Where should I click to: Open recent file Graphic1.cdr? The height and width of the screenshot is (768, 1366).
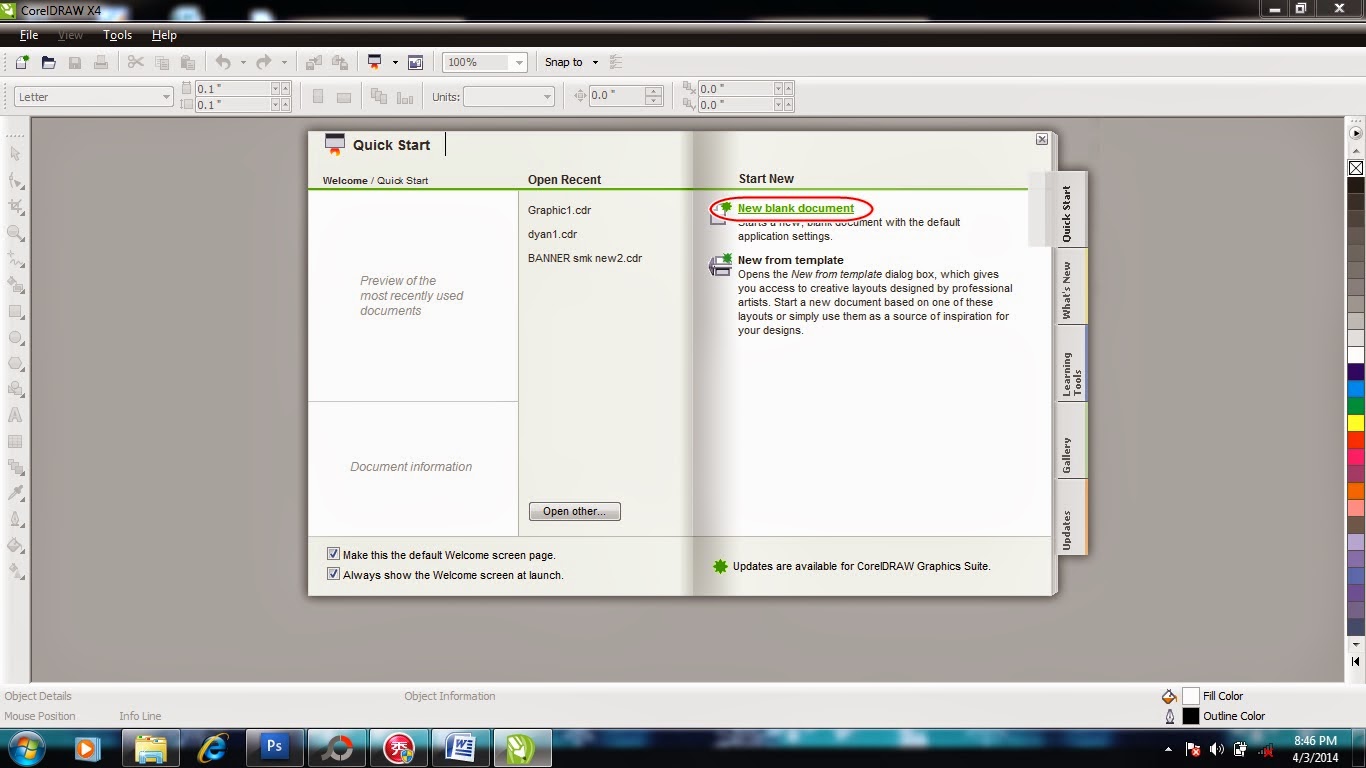tap(560, 210)
